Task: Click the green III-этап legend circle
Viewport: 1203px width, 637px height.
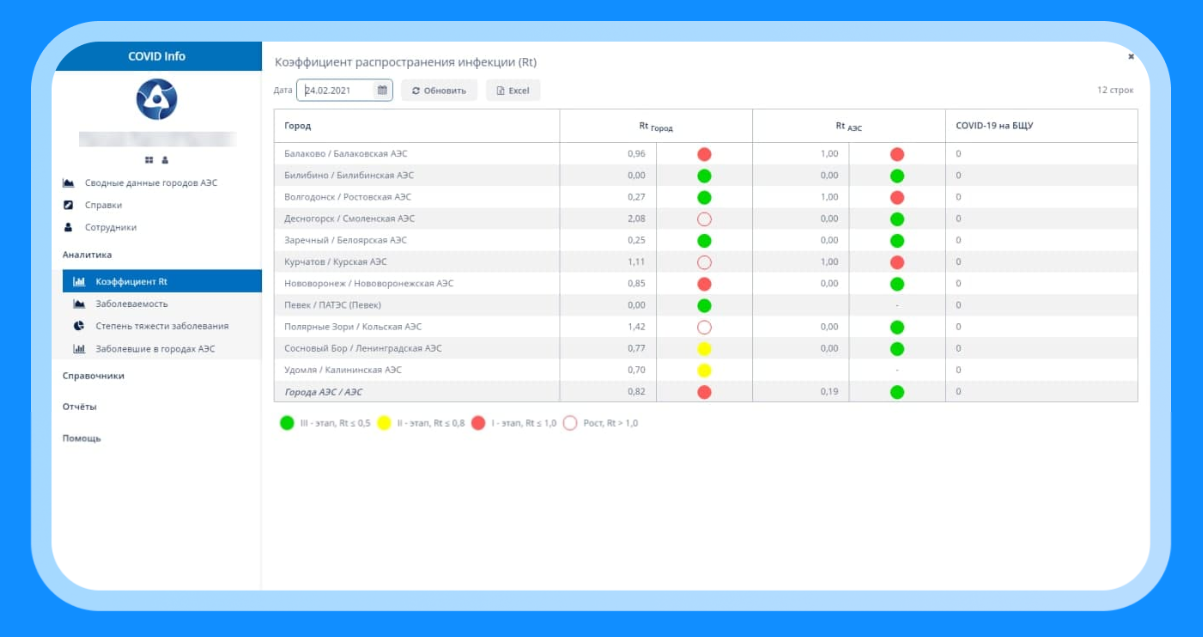Action: [x=288, y=423]
